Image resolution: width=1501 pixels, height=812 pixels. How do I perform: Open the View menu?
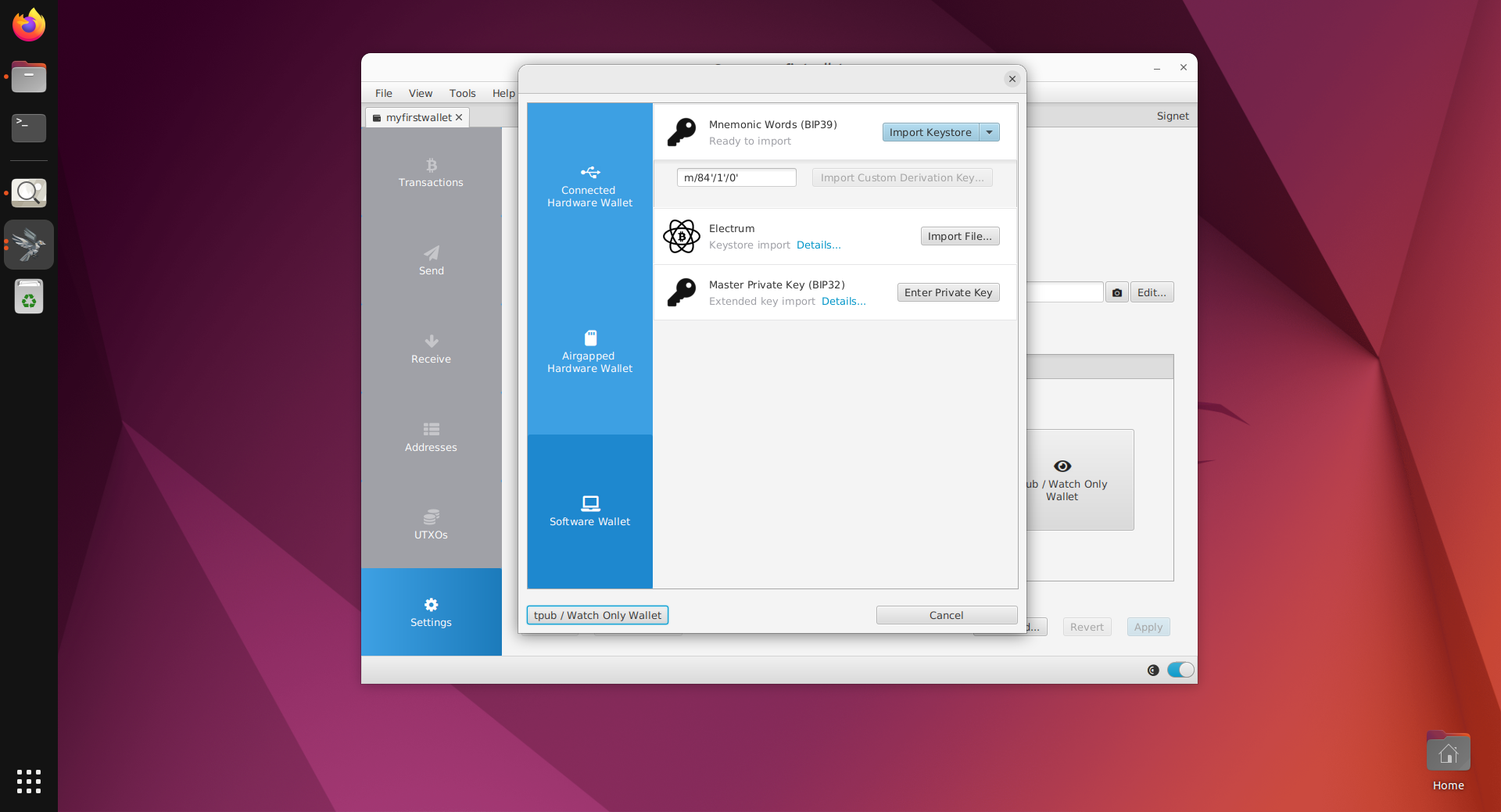pyautogui.click(x=421, y=93)
